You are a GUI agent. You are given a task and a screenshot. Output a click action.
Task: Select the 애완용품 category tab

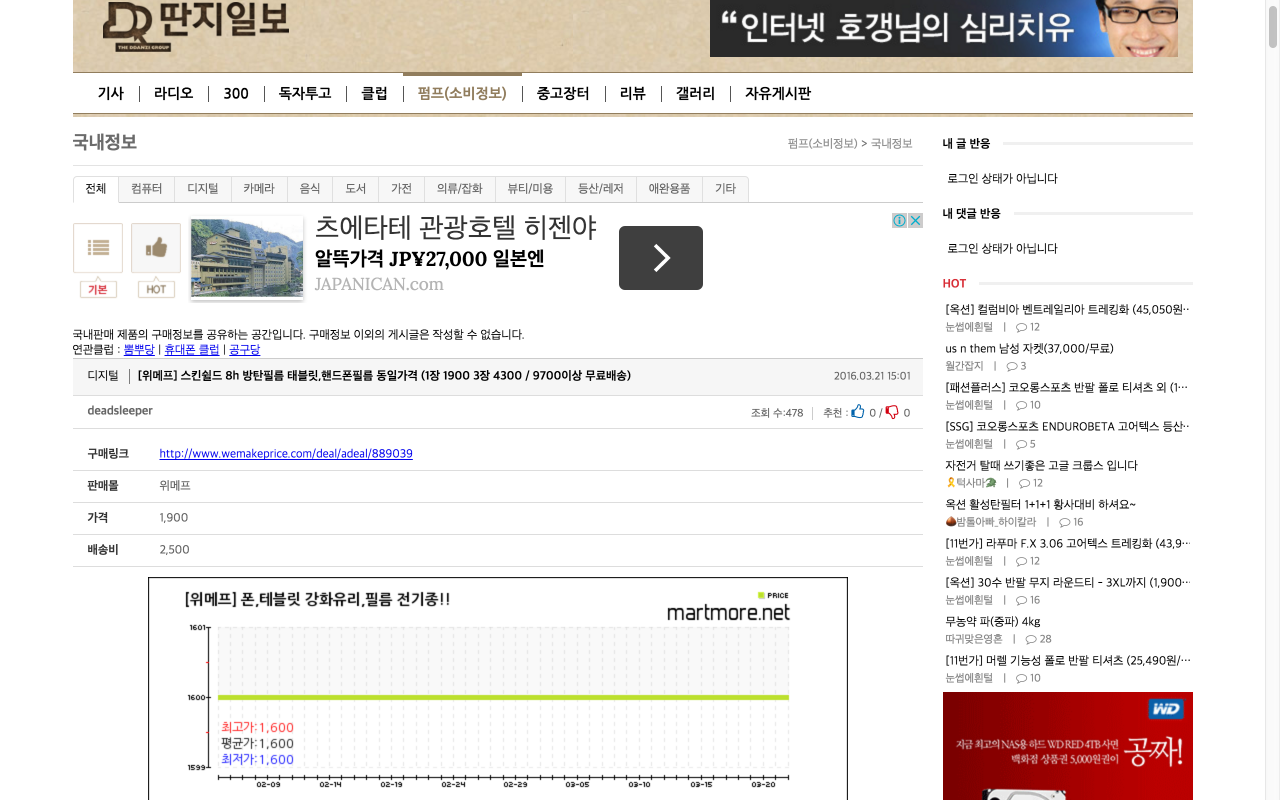[669, 189]
